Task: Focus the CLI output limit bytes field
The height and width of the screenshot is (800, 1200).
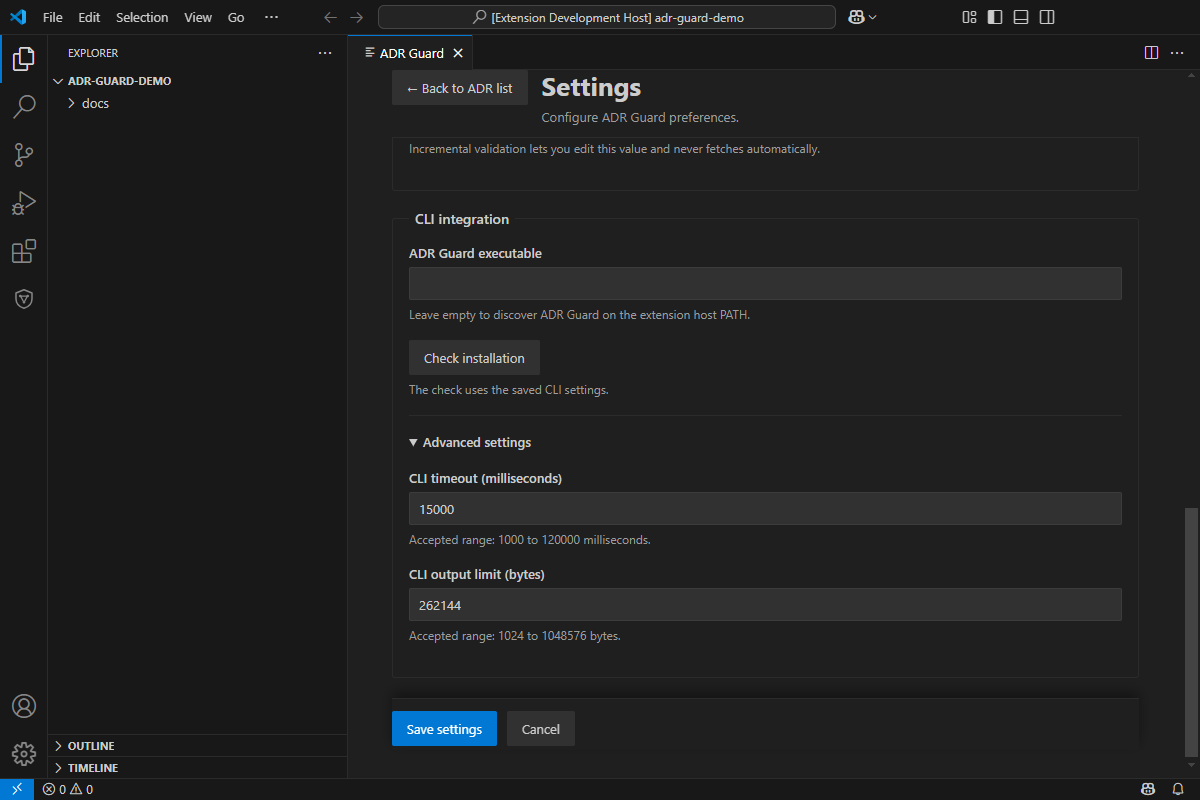Action: click(x=765, y=605)
